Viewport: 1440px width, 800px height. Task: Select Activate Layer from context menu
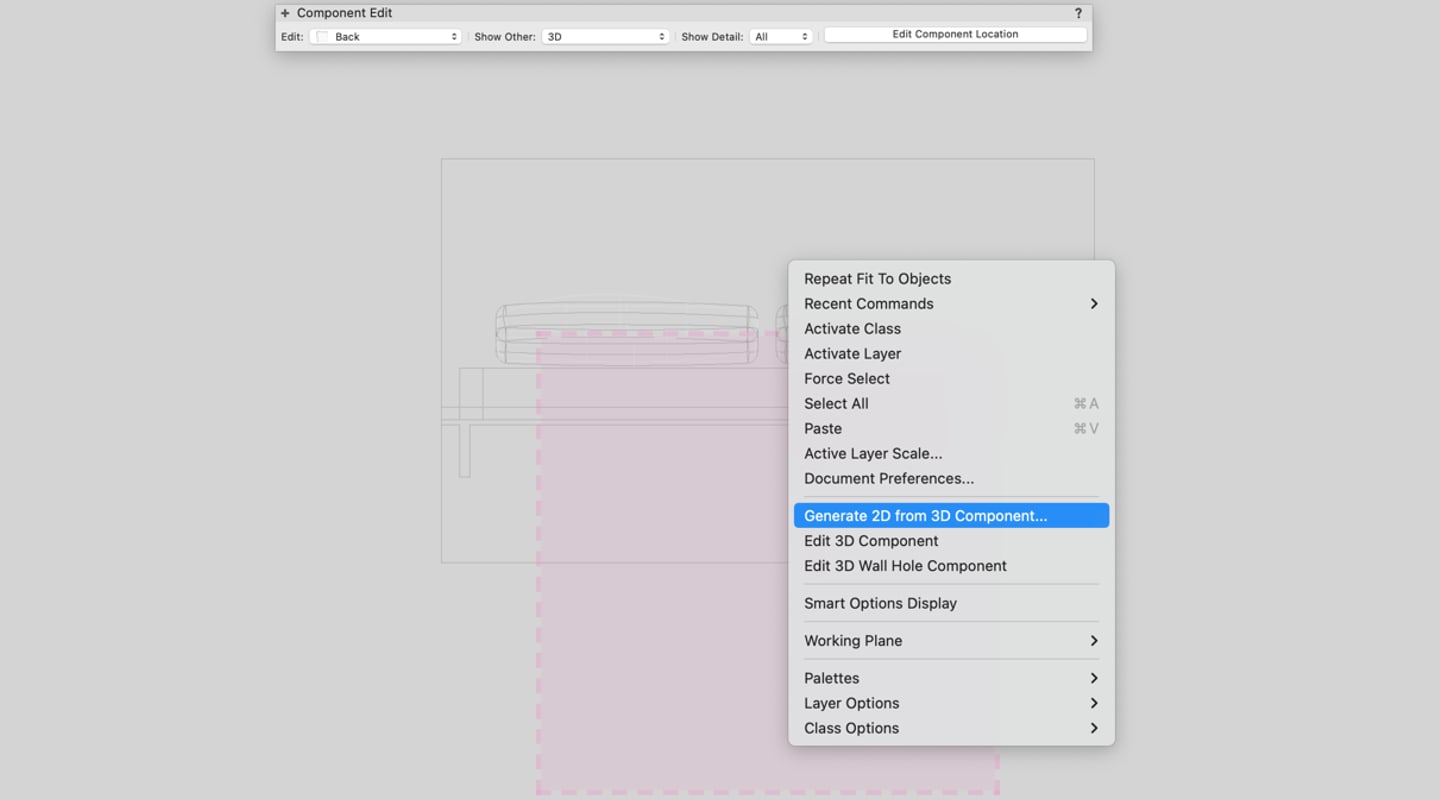coord(951,354)
